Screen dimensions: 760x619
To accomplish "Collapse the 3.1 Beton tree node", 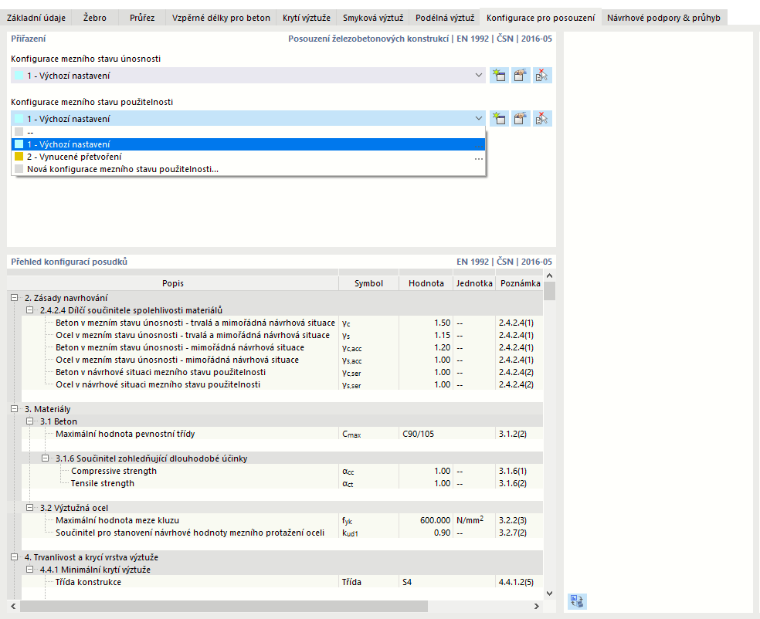I will 30,421.
